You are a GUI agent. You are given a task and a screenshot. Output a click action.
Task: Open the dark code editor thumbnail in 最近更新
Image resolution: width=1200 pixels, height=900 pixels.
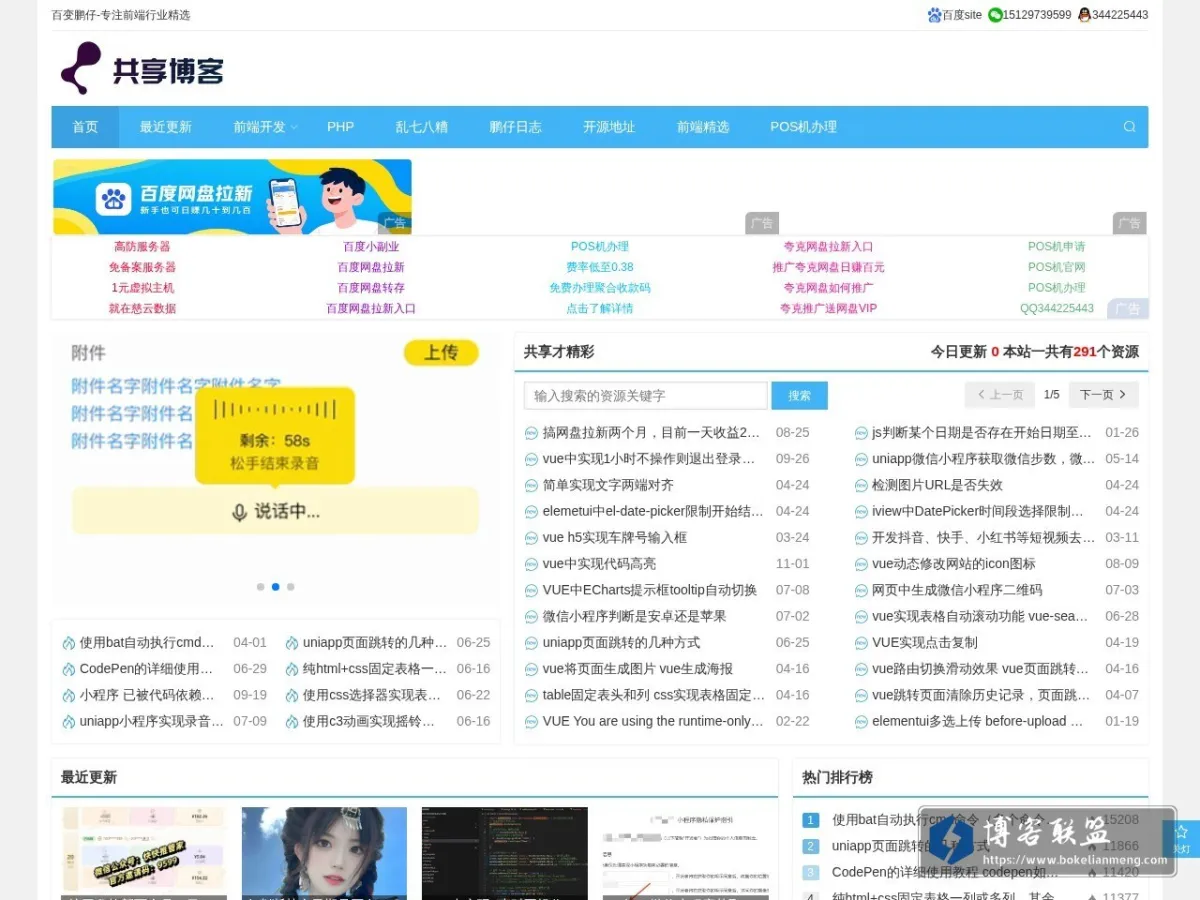point(504,853)
